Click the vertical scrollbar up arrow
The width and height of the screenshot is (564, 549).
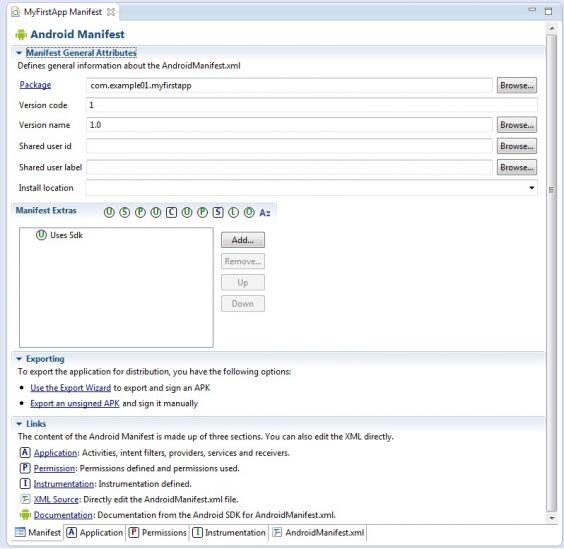coord(551,28)
